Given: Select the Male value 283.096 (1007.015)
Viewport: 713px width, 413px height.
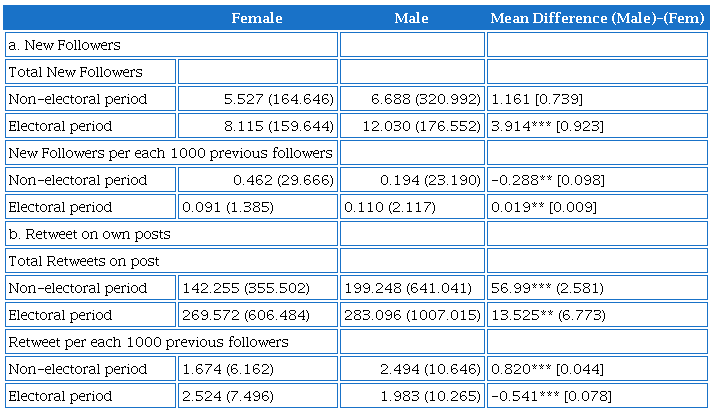Looking at the screenshot, I should (410, 315).
